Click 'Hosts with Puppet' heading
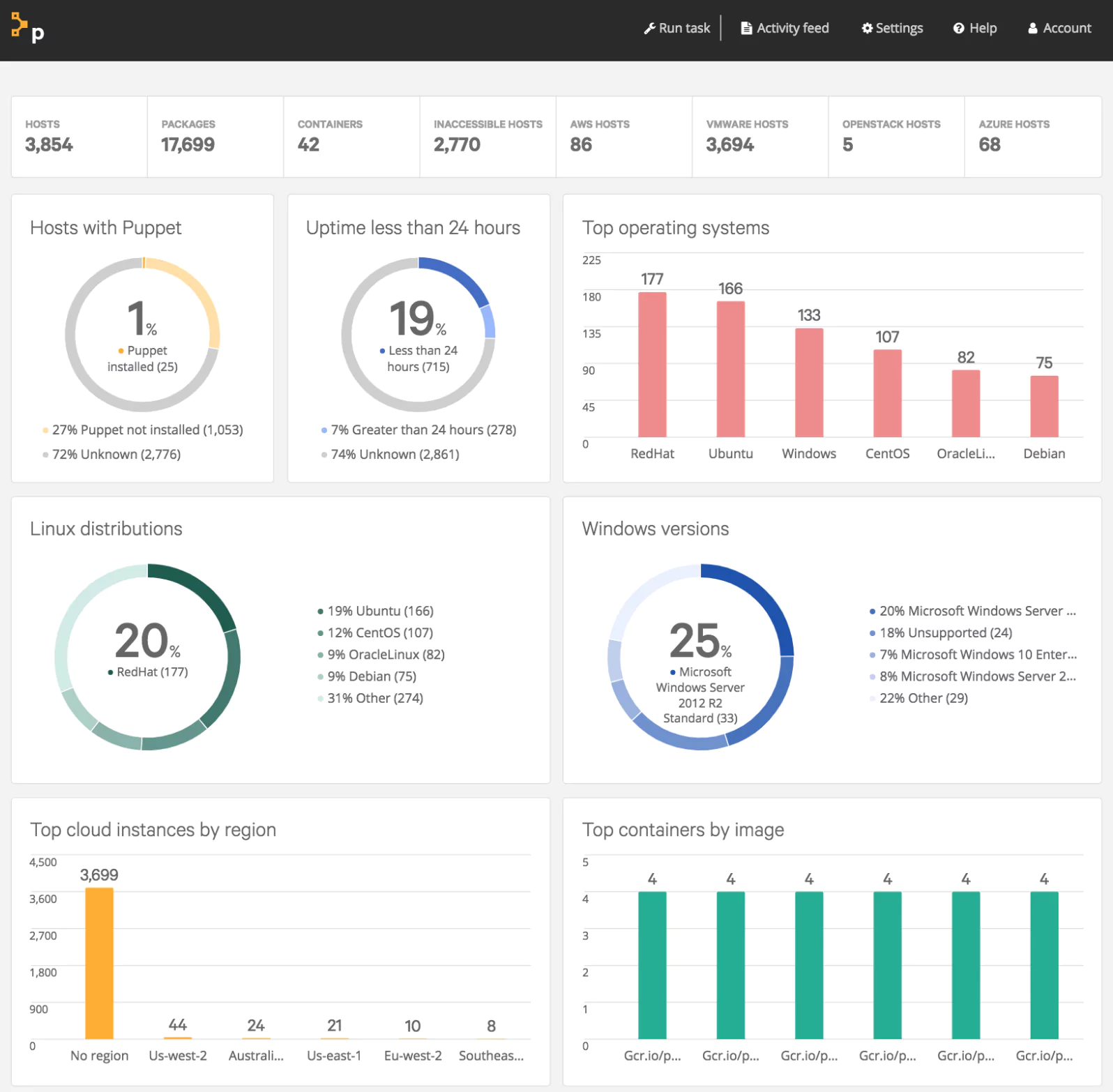Viewport: 1113px width, 1092px height. click(105, 228)
